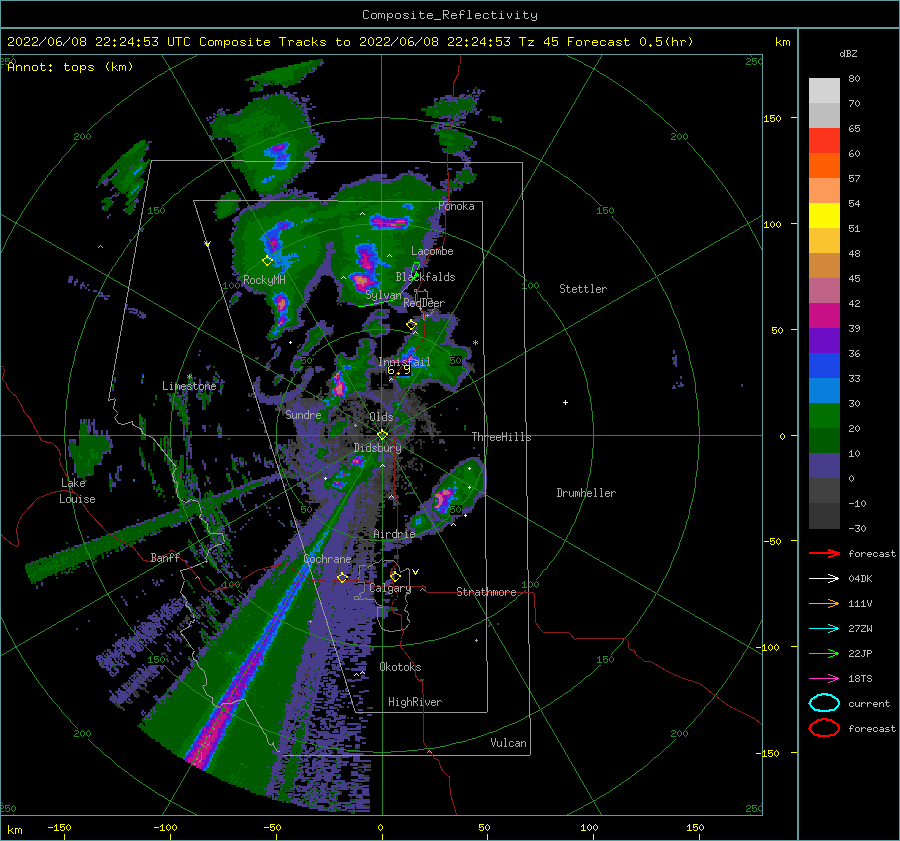The image size is (900, 841).
Task: Click the red forecast arrow in legend
Action: 824,553
